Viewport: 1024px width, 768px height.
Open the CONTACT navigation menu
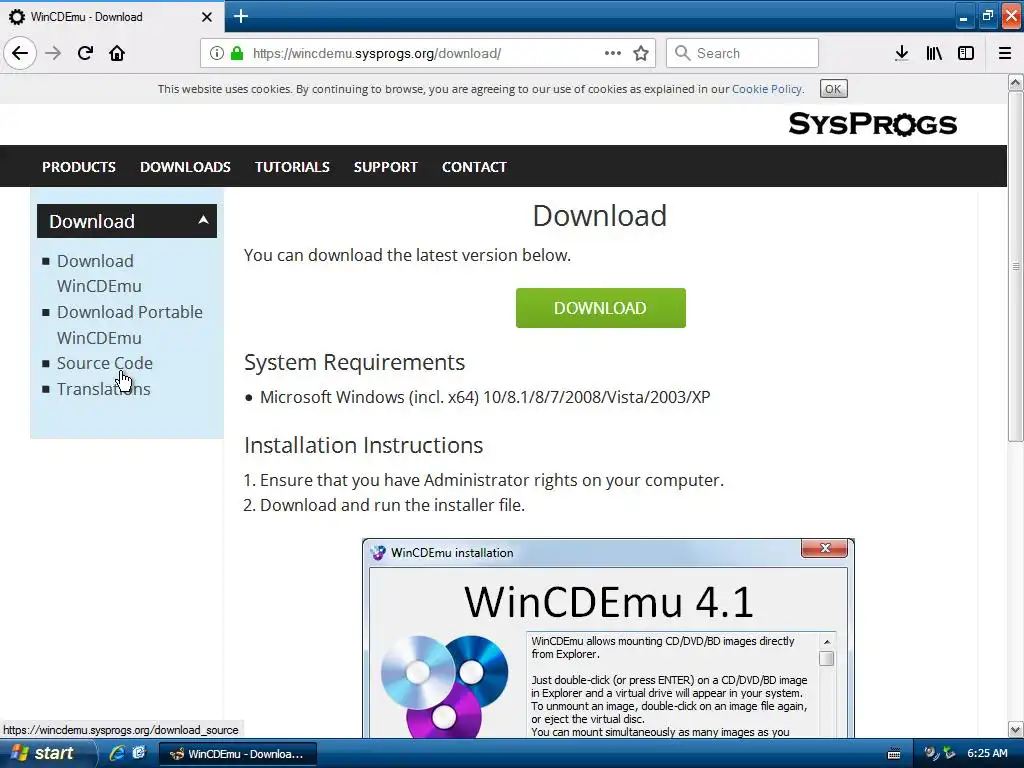click(x=474, y=167)
